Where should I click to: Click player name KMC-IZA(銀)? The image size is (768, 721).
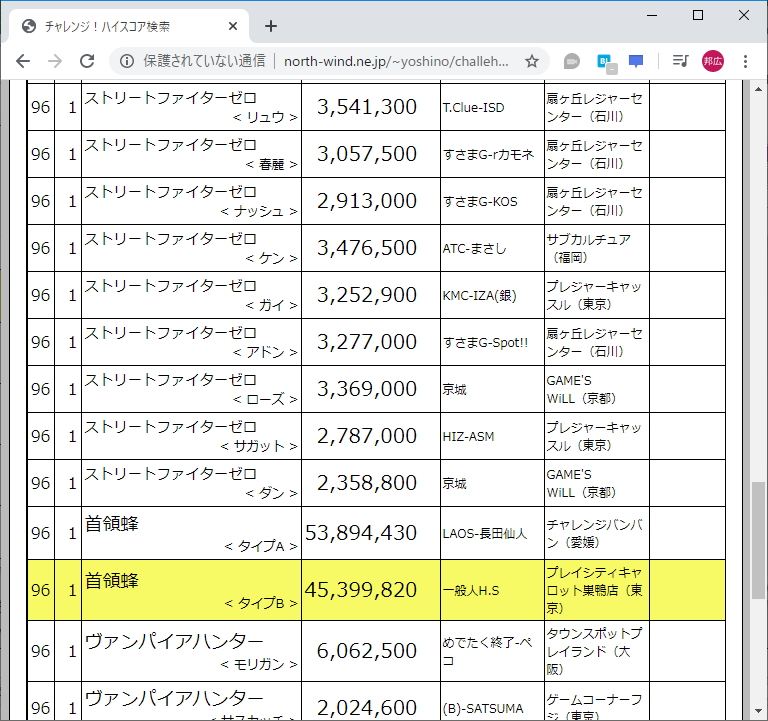[480, 296]
